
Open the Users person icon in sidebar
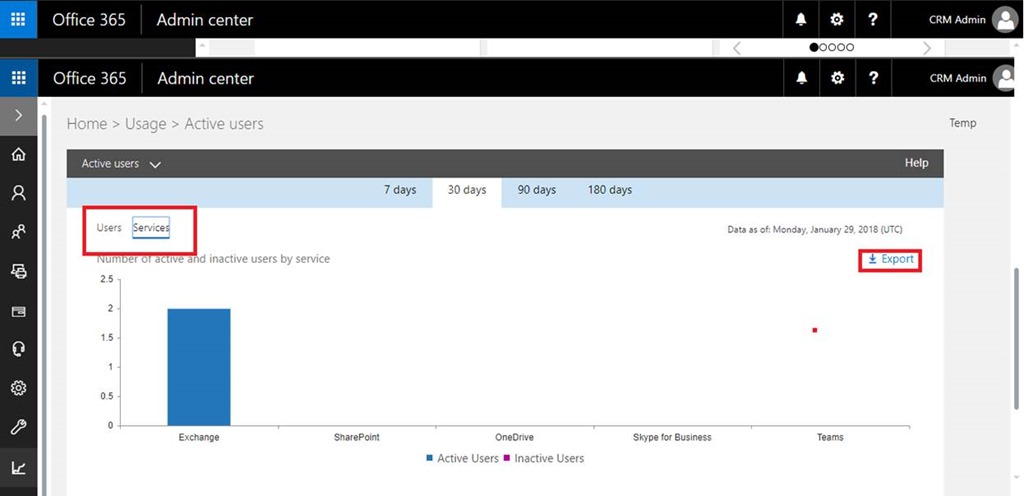(x=18, y=193)
